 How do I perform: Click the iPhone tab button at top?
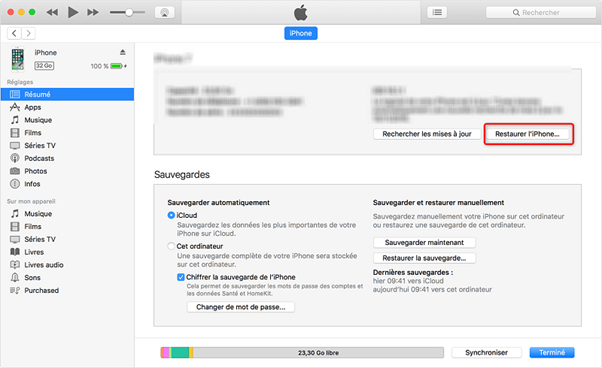point(301,33)
